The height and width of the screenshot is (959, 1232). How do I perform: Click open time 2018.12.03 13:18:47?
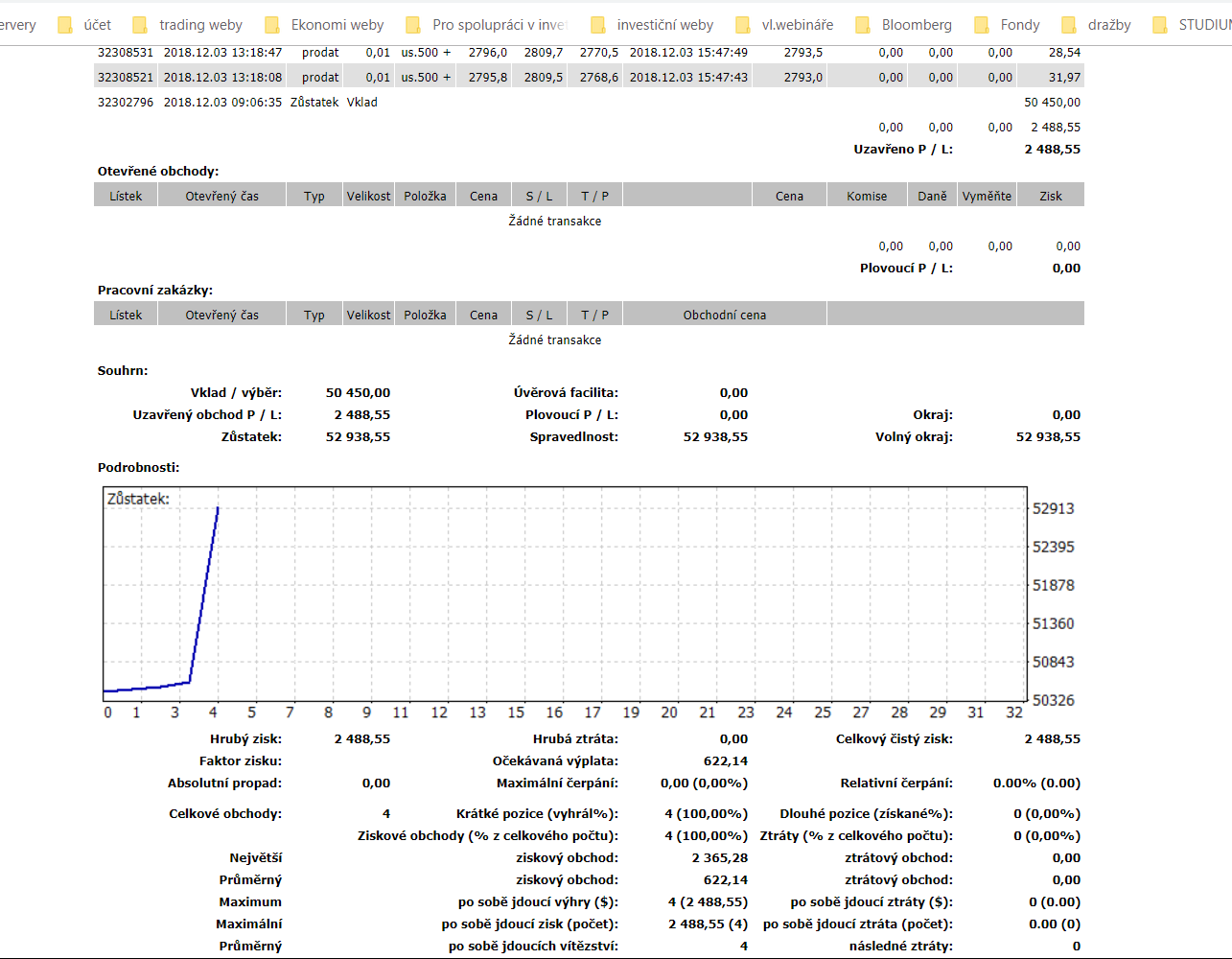tap(222, 53)
